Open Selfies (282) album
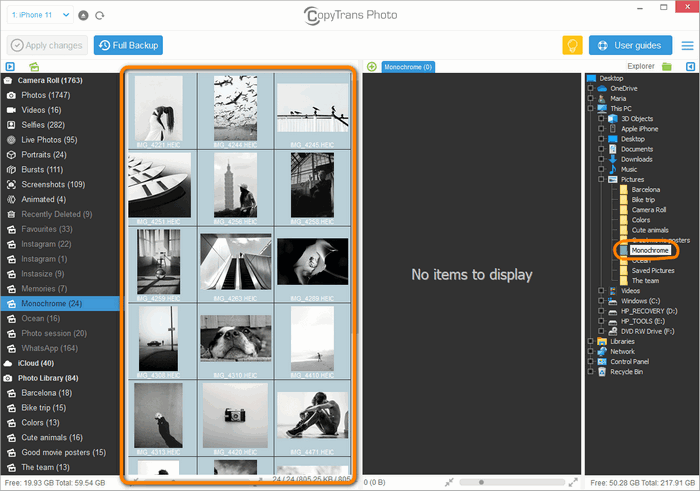Image resolution: width=700 pixels, height=491 pixels. [x=43, y=125]
